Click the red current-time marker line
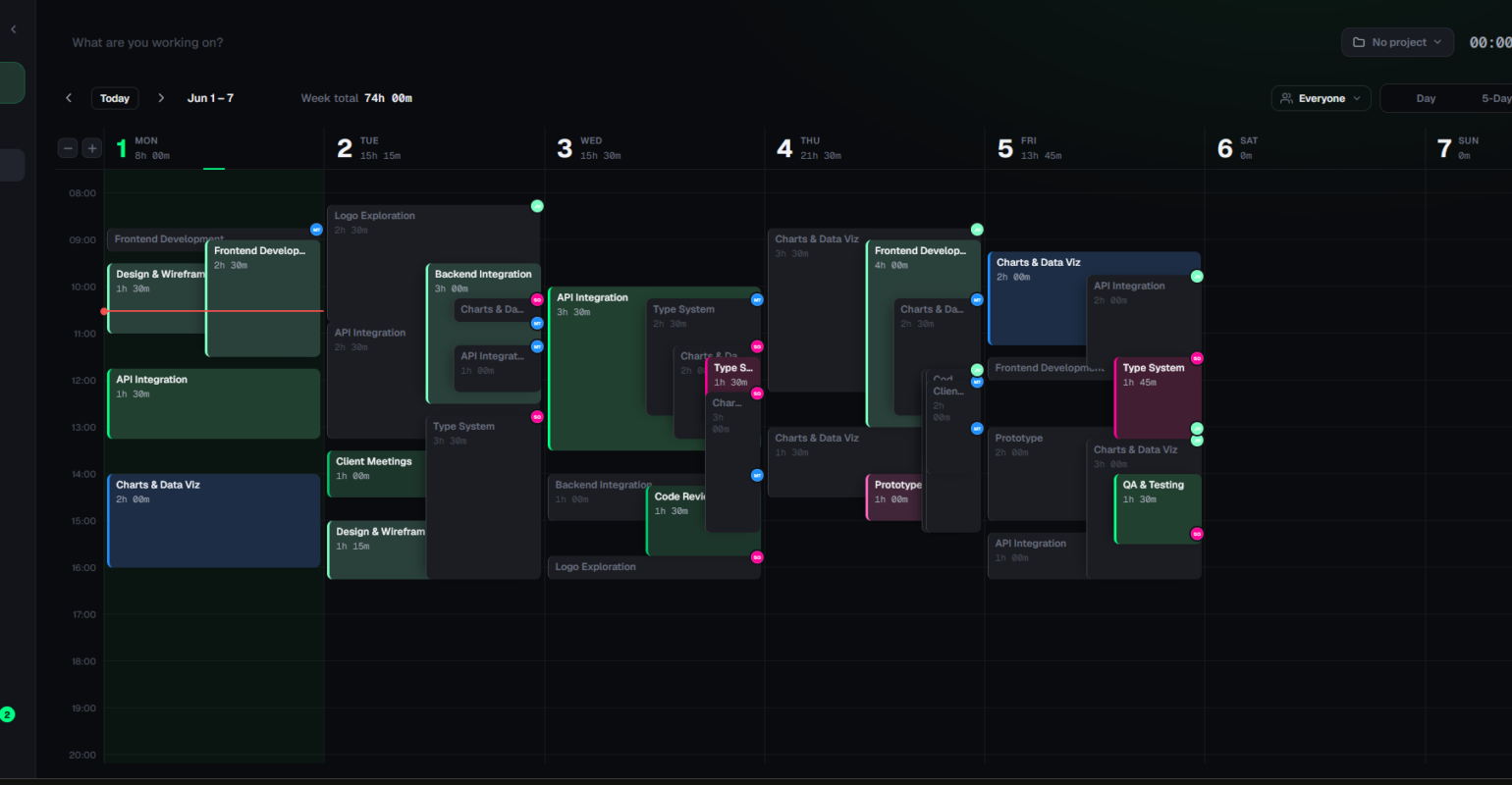The width and height of the screenshot is (1512, 785). tap(214, 311)
